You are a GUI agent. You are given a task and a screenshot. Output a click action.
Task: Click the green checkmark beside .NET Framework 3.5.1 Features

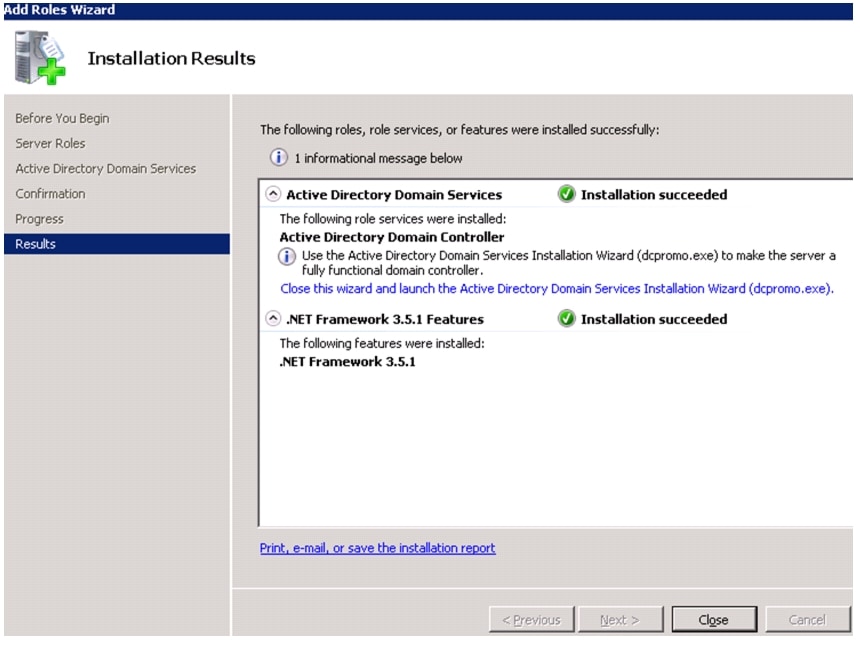566,319
